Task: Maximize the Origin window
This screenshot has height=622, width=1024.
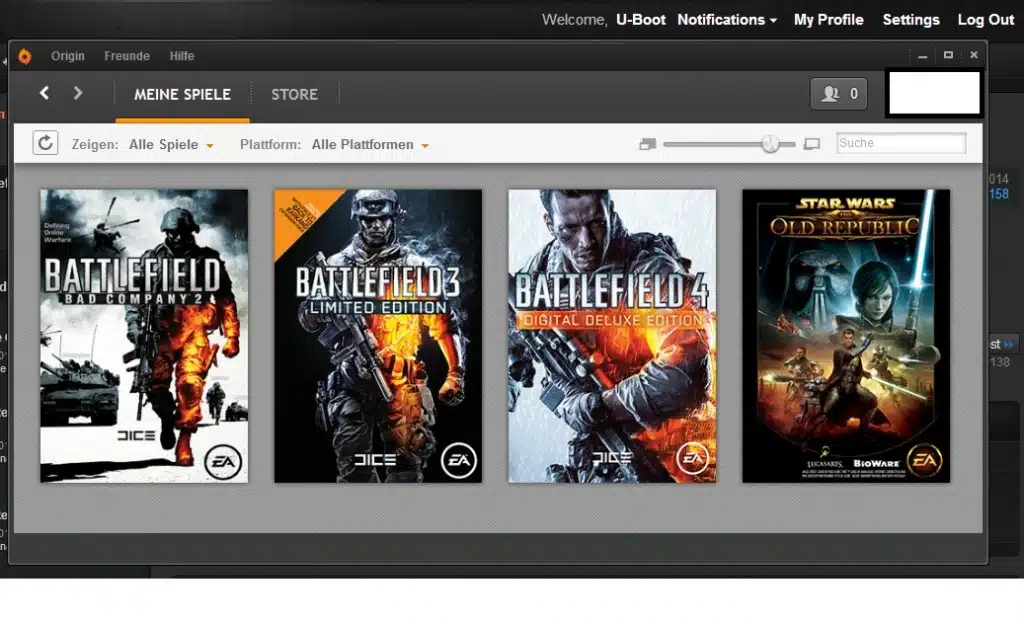Action: 948,55
